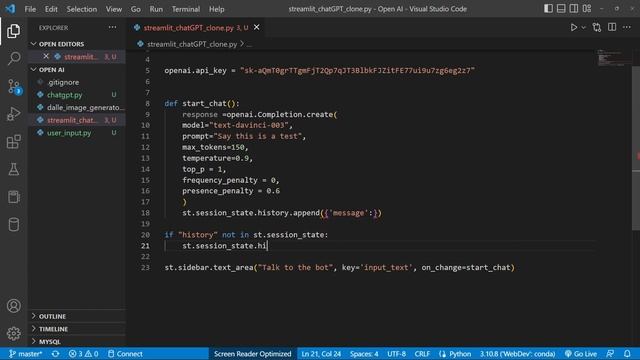Open the File menu

[x=30, y=9]
